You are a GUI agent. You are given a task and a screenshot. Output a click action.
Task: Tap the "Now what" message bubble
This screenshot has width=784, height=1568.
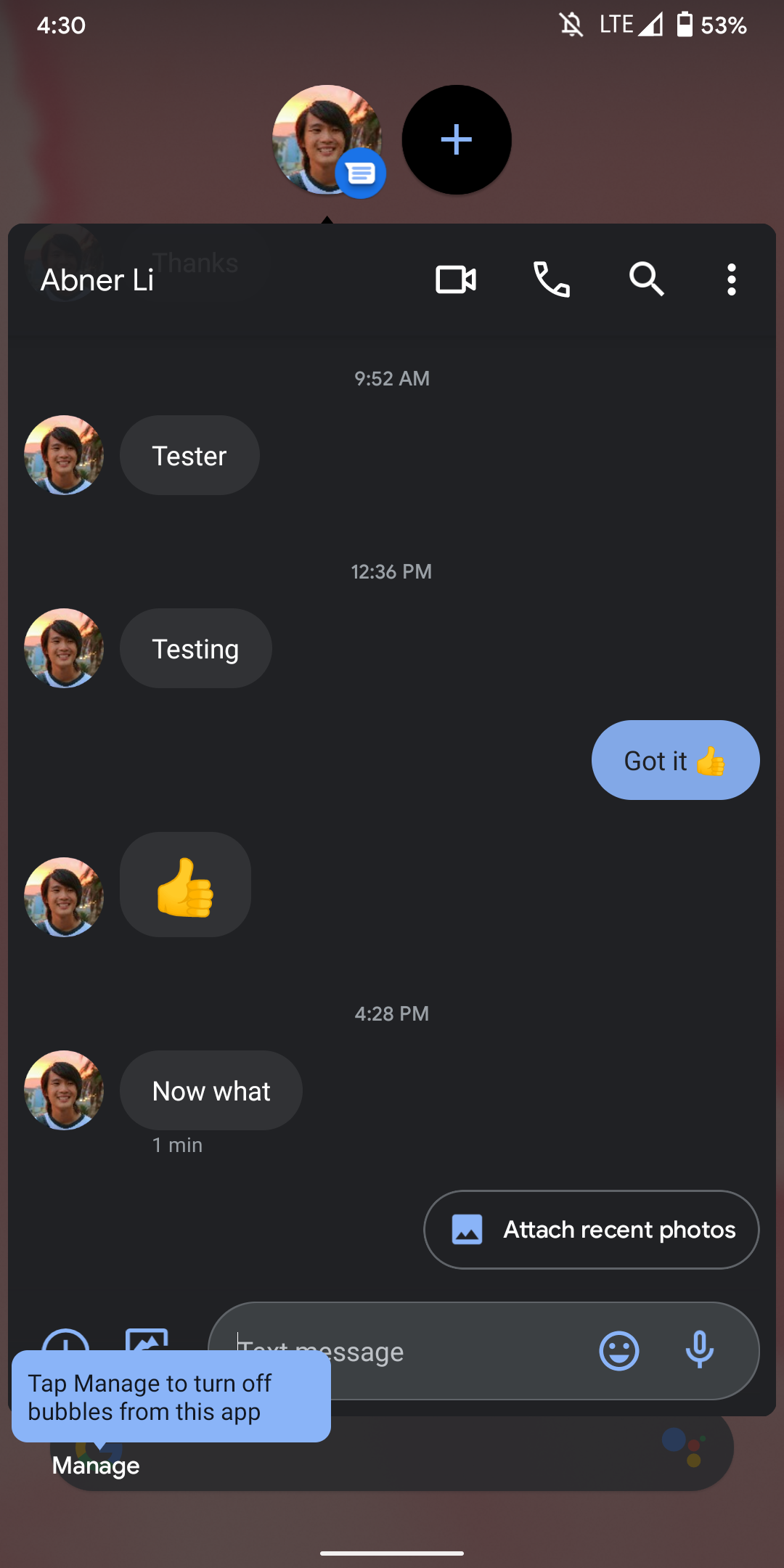211,1090
